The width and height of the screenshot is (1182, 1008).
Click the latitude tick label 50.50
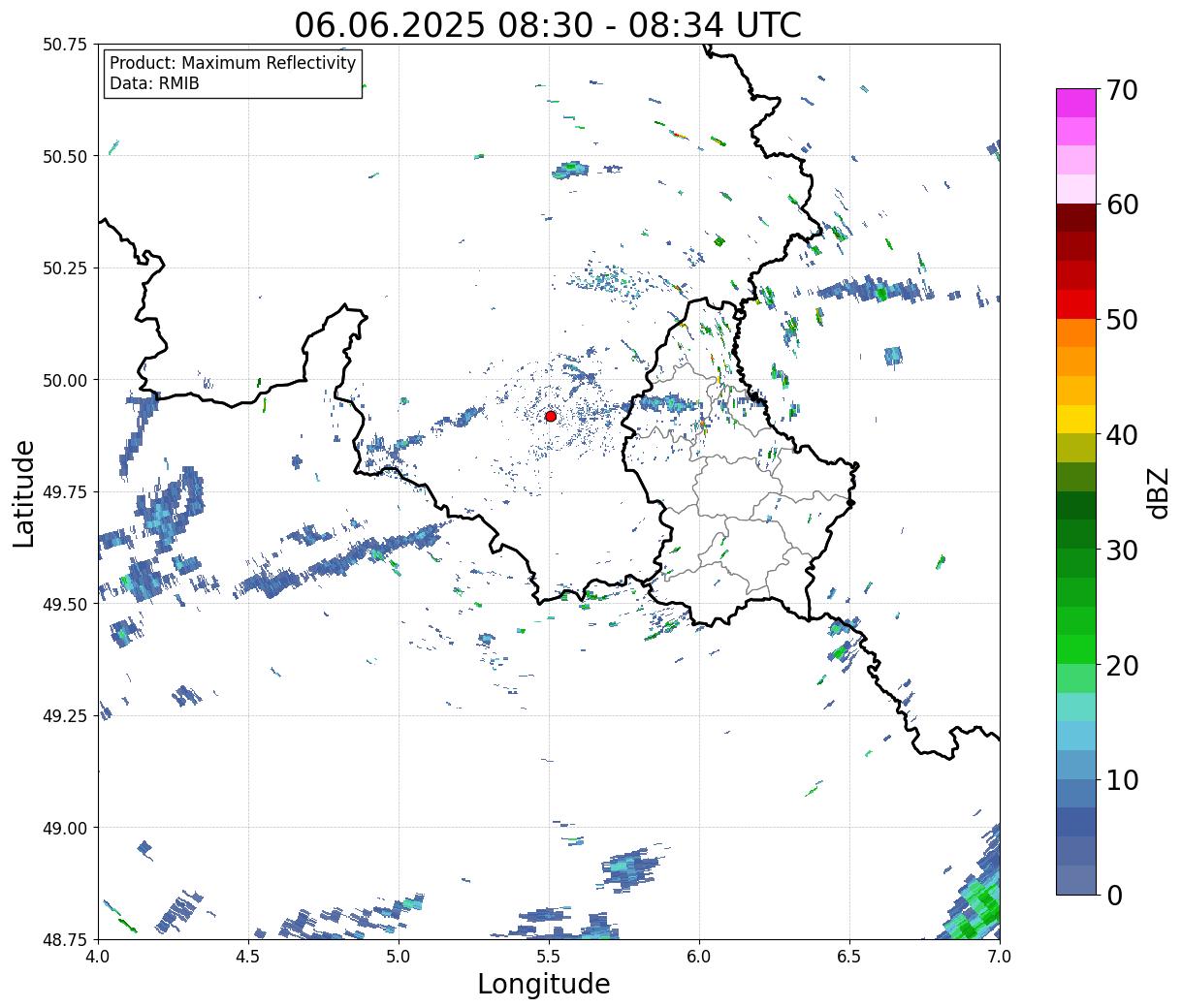coord(65,156)
